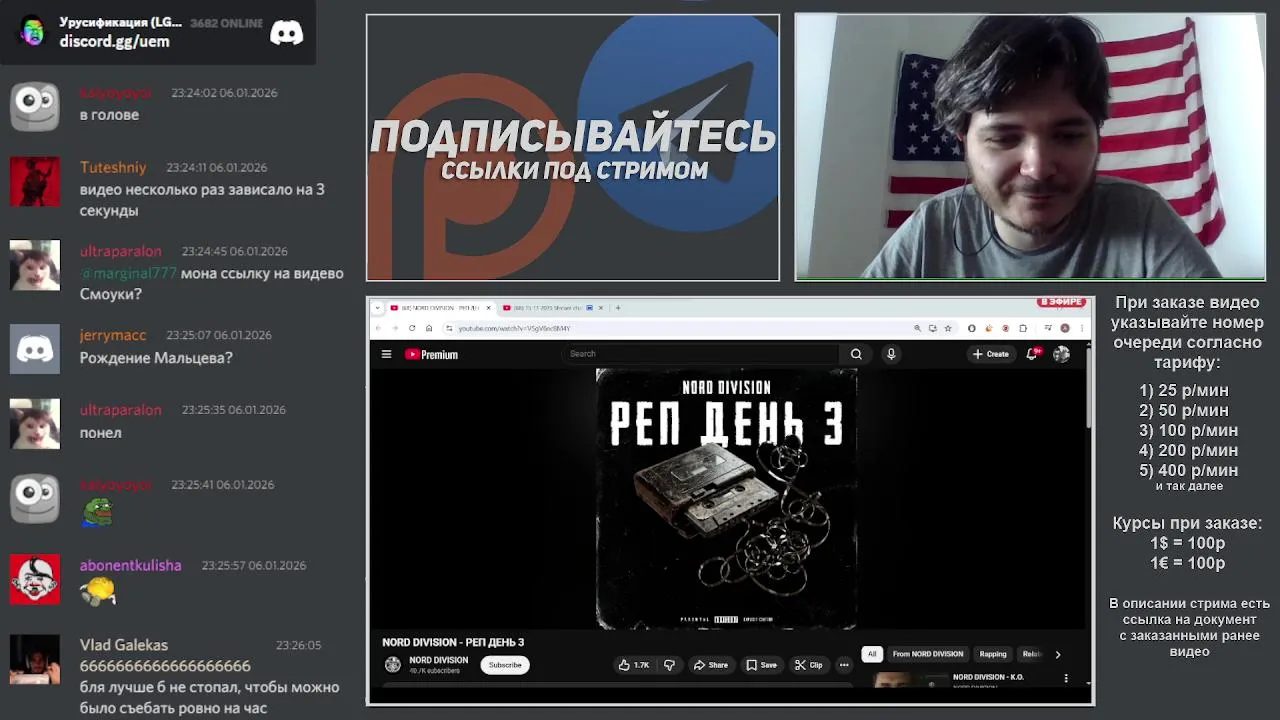Click the ПОДПИСЫВАЙТЕСЬ banner
This screenshot has width=1280, height=720.
click(573, 148)
